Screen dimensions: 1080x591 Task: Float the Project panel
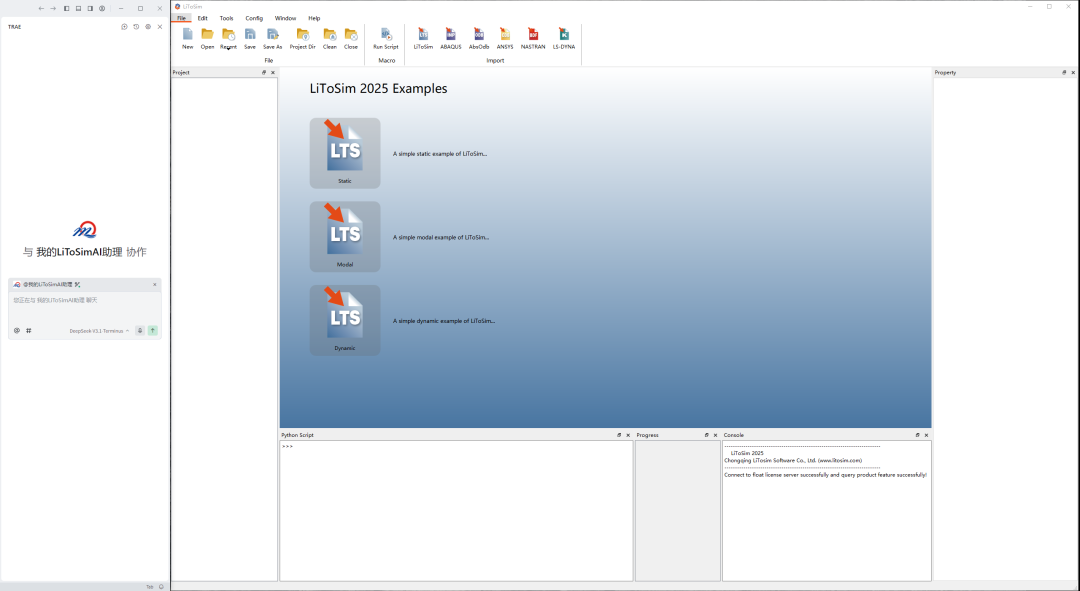(x=264, y=72)
